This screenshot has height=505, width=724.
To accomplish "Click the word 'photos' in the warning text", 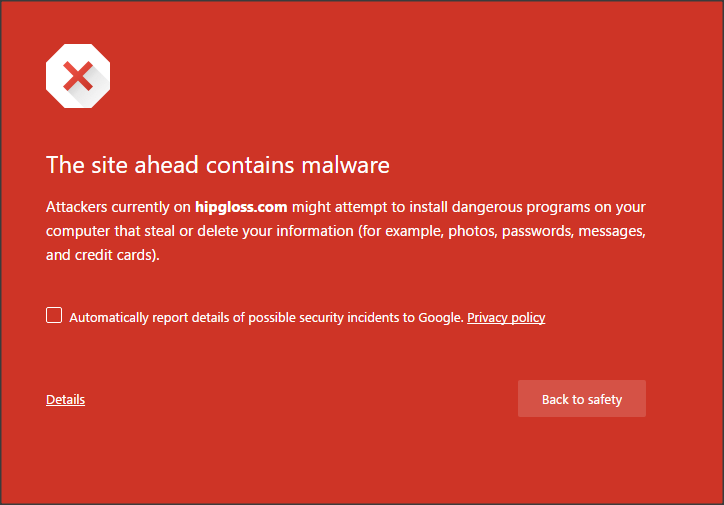I will pos(472,231).
